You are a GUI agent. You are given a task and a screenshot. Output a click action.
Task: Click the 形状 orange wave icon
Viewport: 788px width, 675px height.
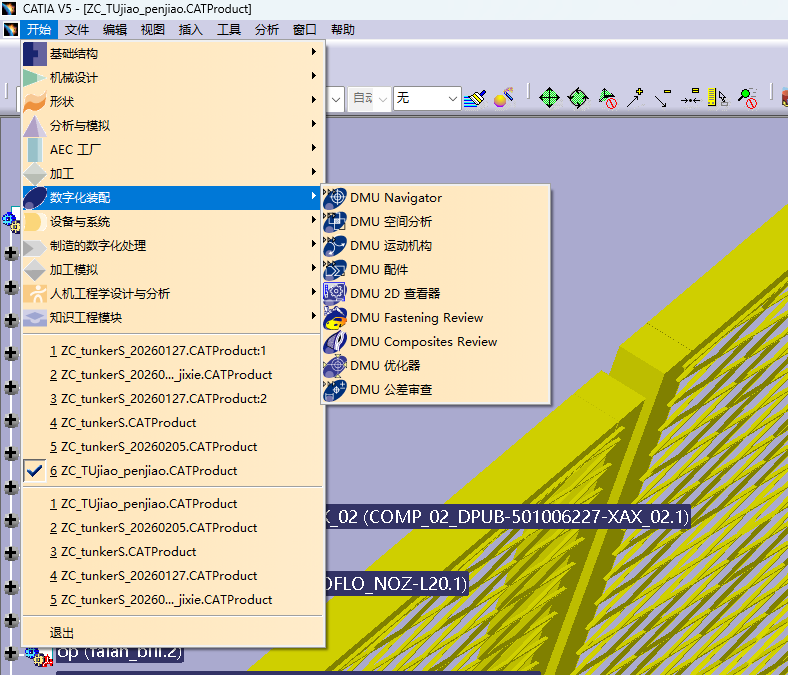(x=35, y=102)
